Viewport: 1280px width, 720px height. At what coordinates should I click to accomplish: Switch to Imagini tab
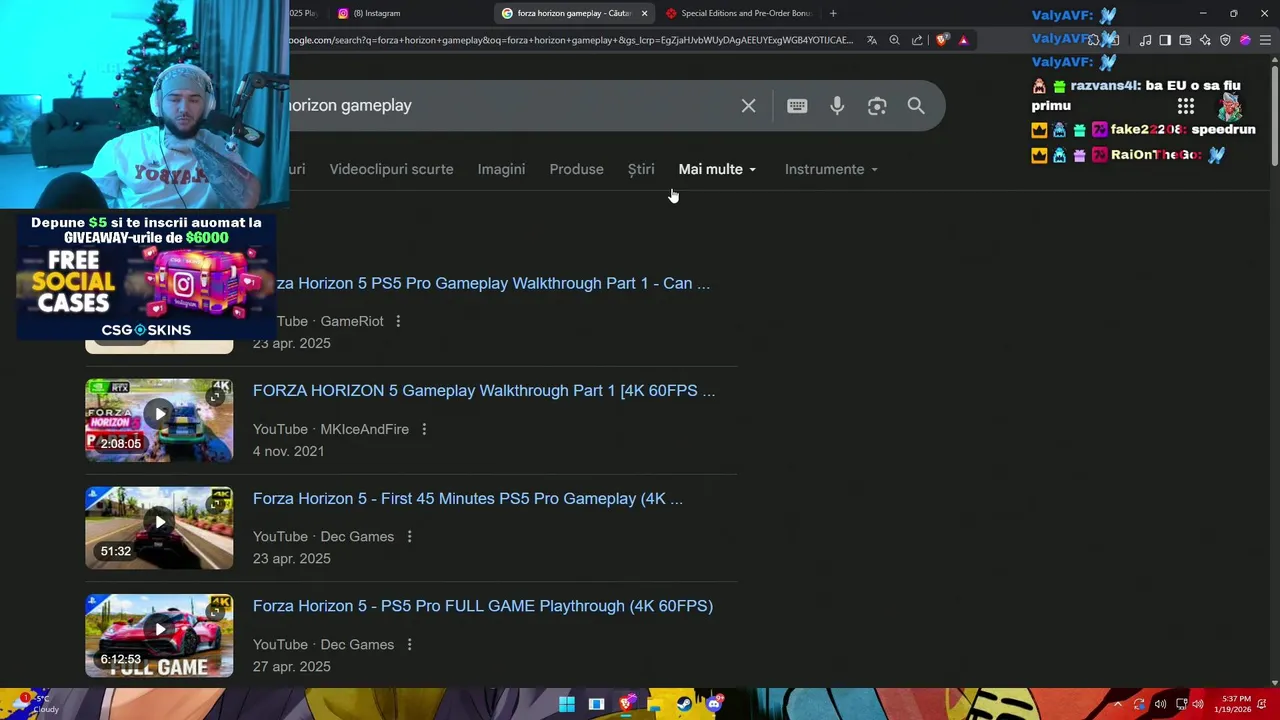[501, 169]
